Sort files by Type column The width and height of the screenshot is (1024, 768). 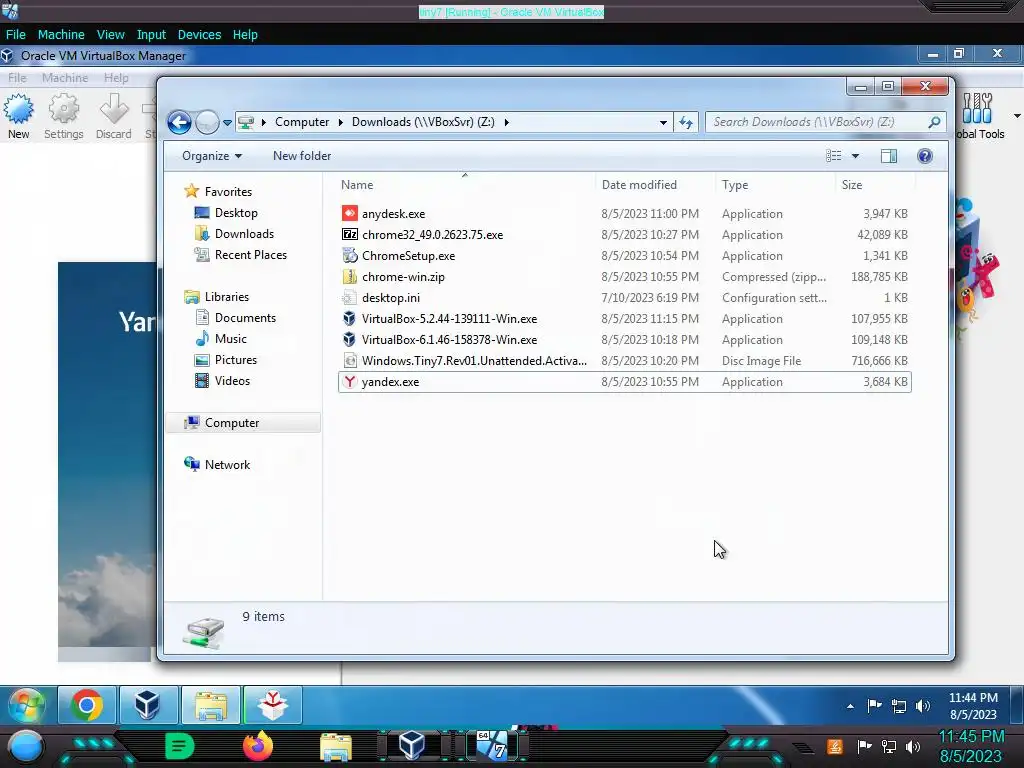click(775, 185)
